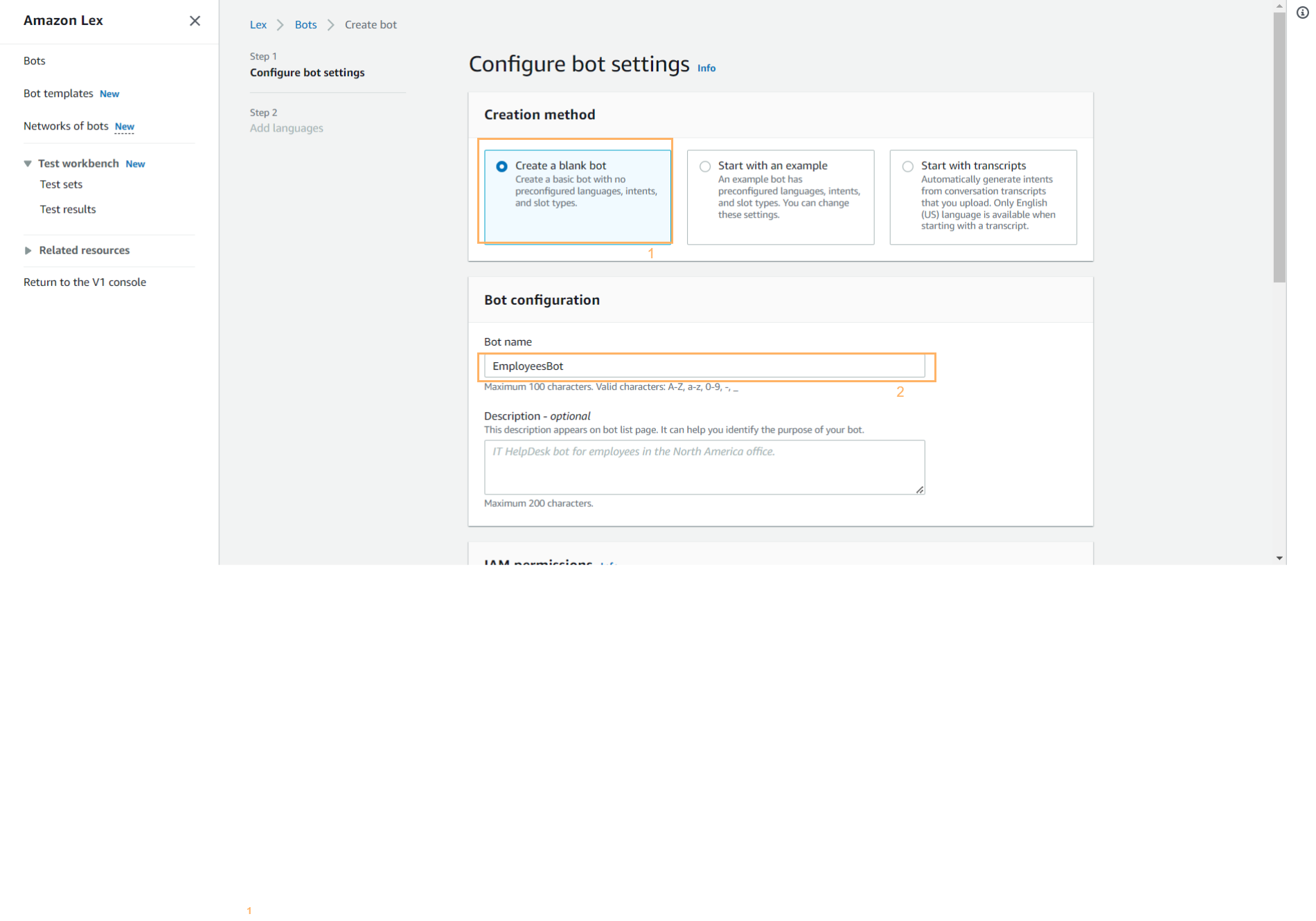
Task: Open Test sets under Test workbench
Action: [61, 184]
